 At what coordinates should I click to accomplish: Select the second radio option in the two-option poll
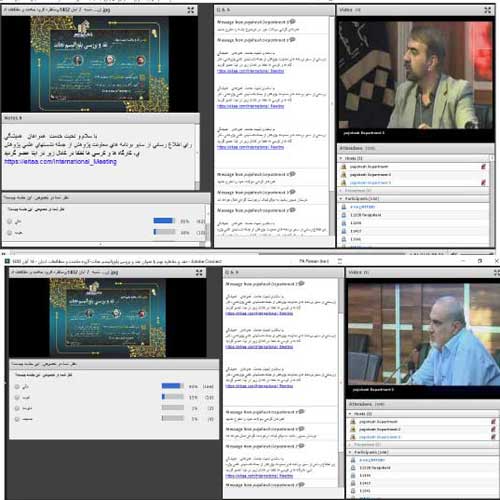coord(10,233)
